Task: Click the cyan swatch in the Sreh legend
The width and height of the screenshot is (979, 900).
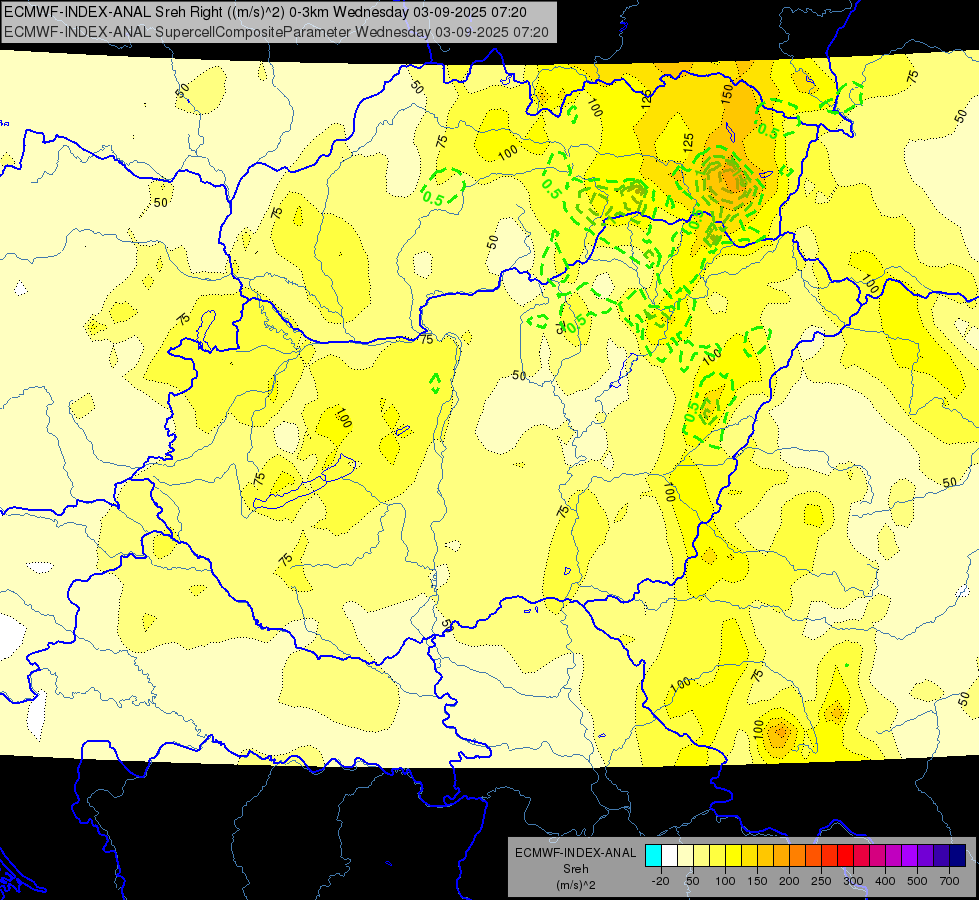Action: tap(654, 855)
